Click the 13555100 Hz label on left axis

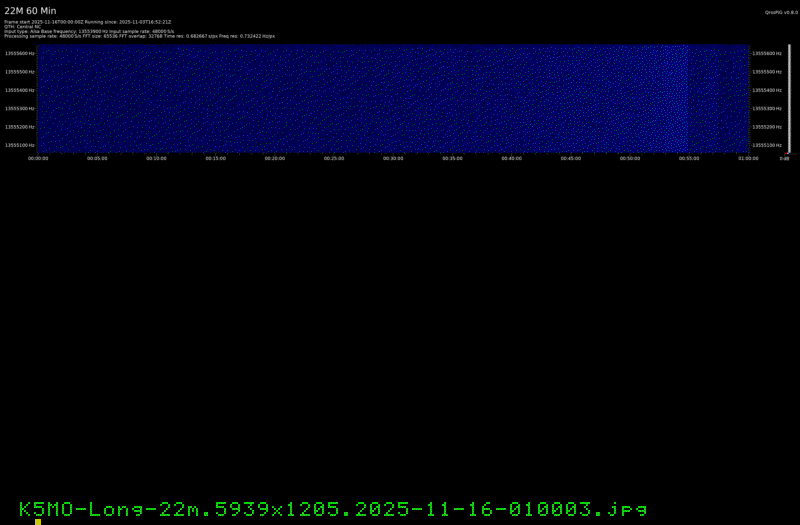(20, 145)
